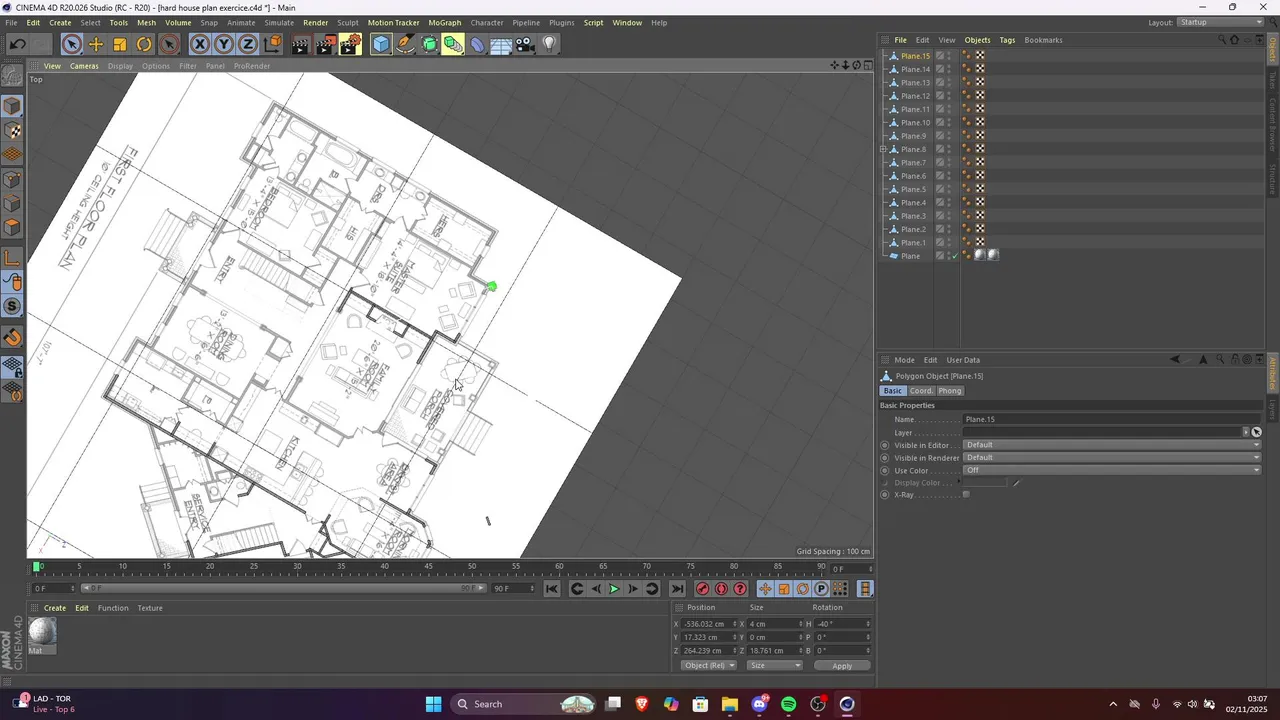Play the animation forward

point(614,589)
